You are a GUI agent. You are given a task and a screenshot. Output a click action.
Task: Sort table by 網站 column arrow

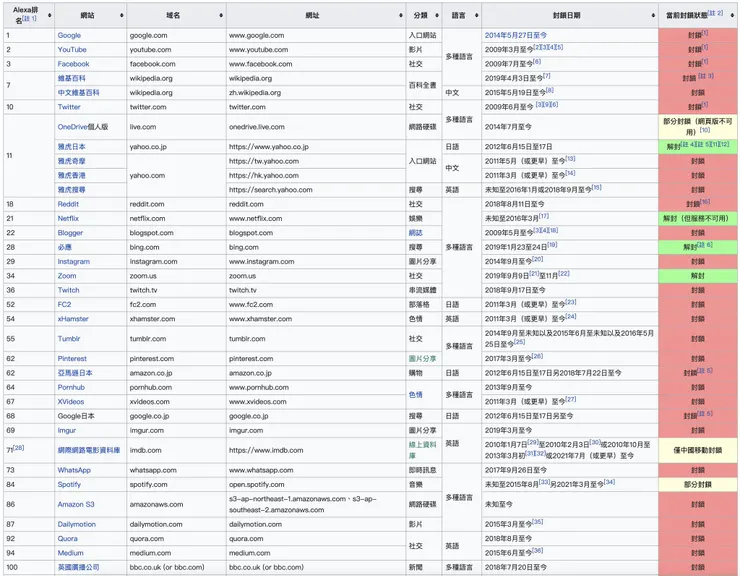(x=122, y=16)
